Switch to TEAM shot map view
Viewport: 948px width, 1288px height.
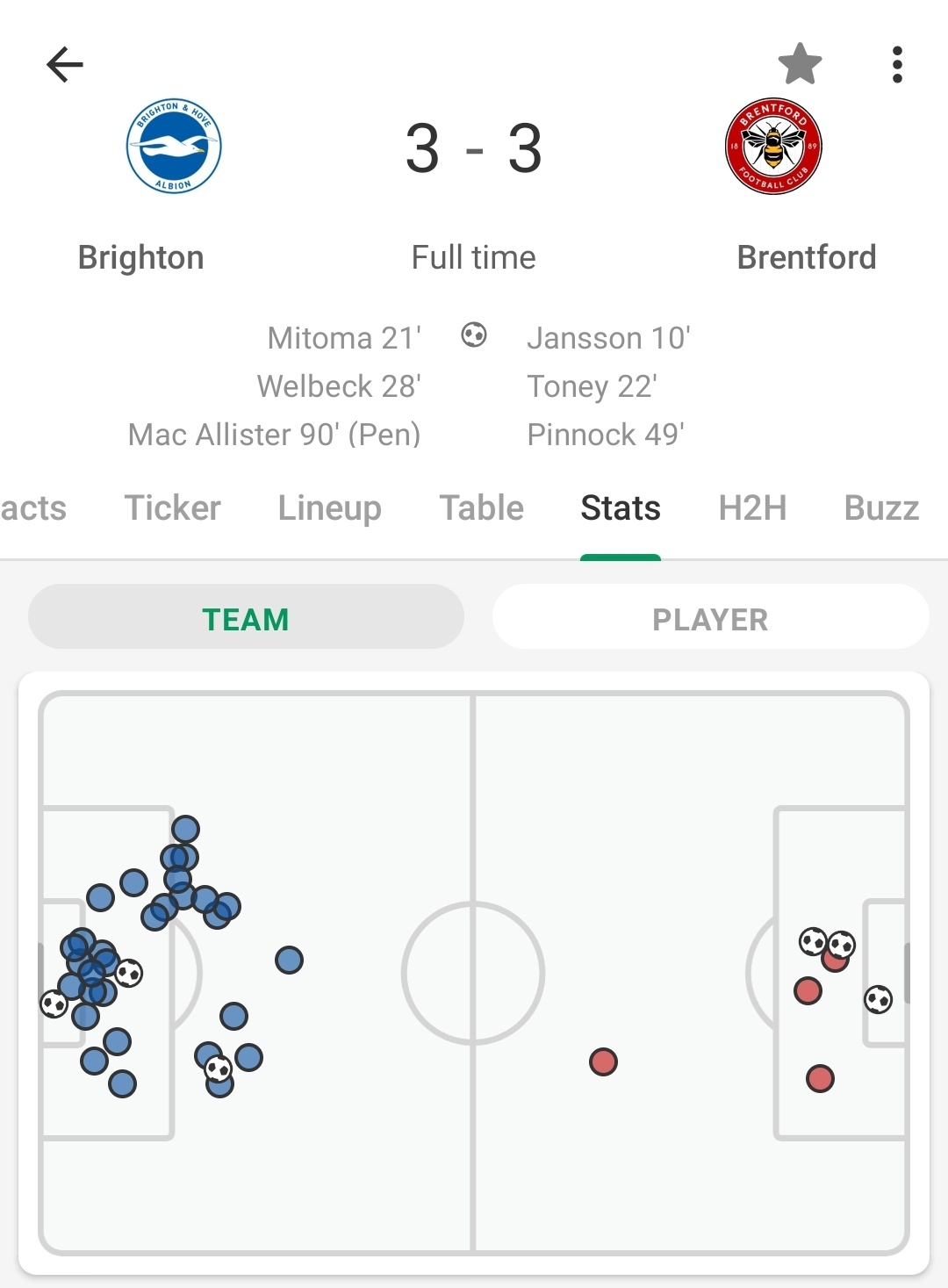[x=246, y=617]
